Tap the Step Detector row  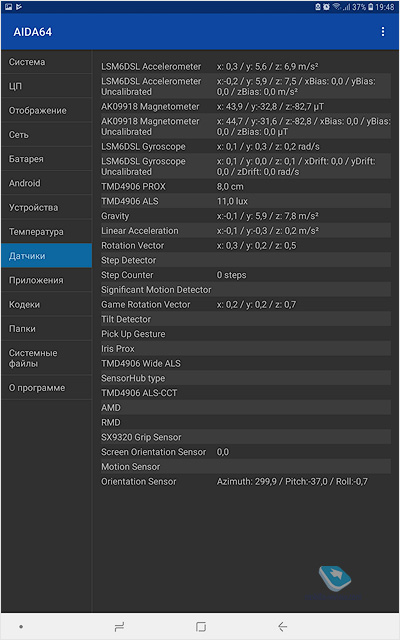[246, 260]
